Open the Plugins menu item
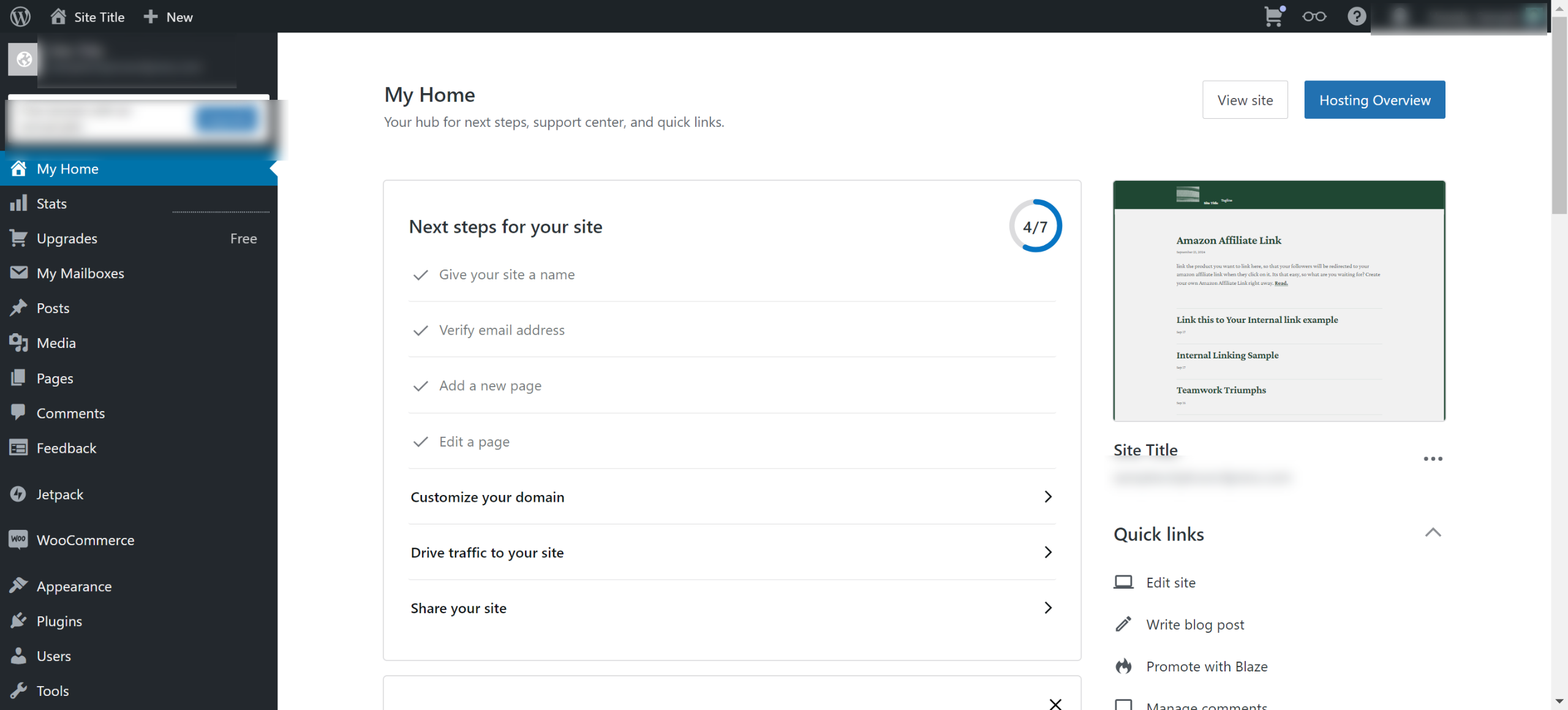 [x=59, y=621]
